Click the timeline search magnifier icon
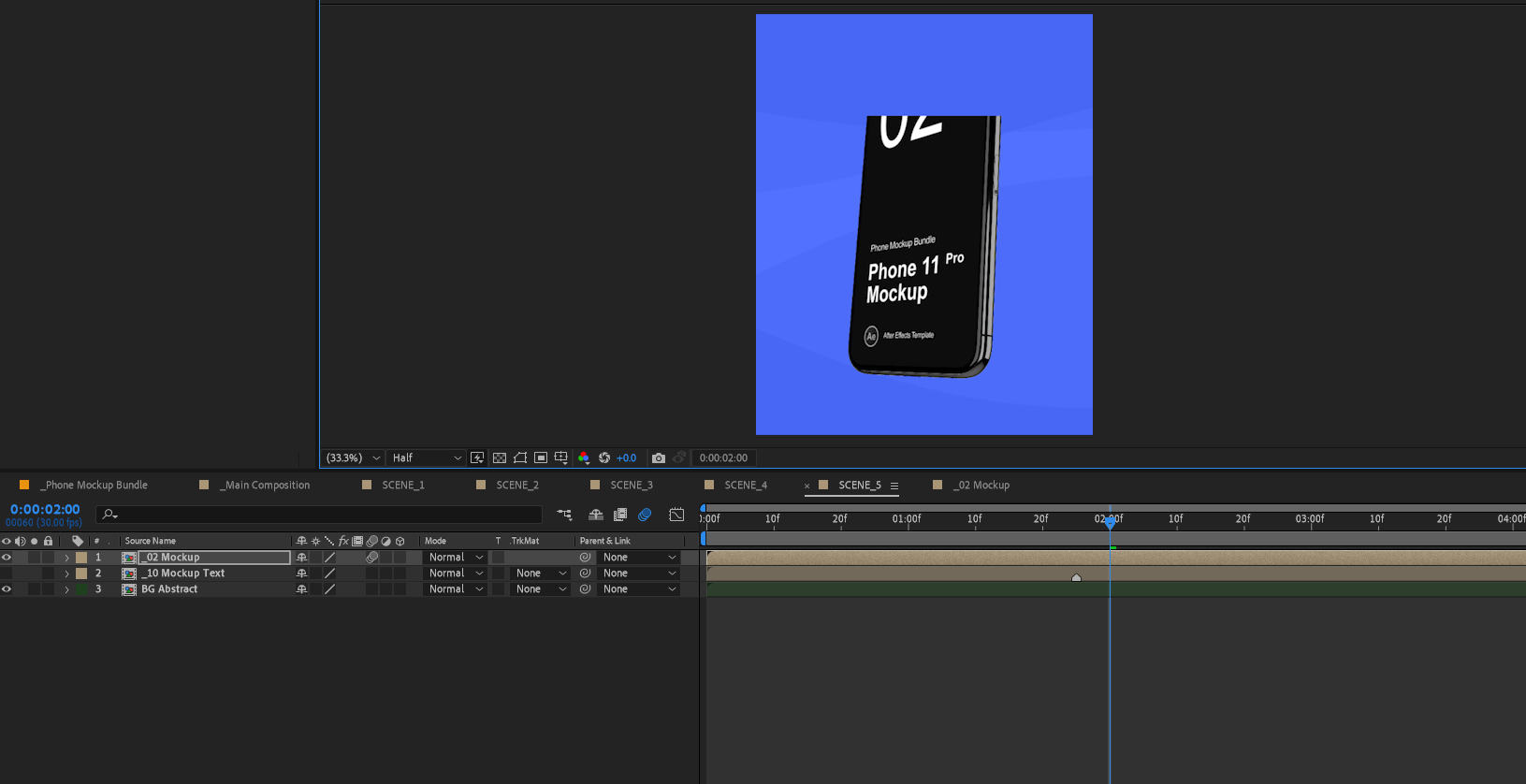Screen dimensions: 1526x784 [x=109, y=515]
